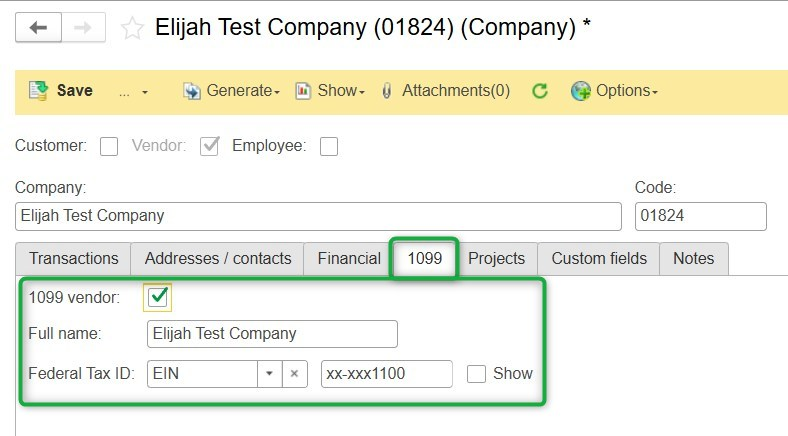Click the Save disk icon
788x436 pixels.
coord(38,91)
